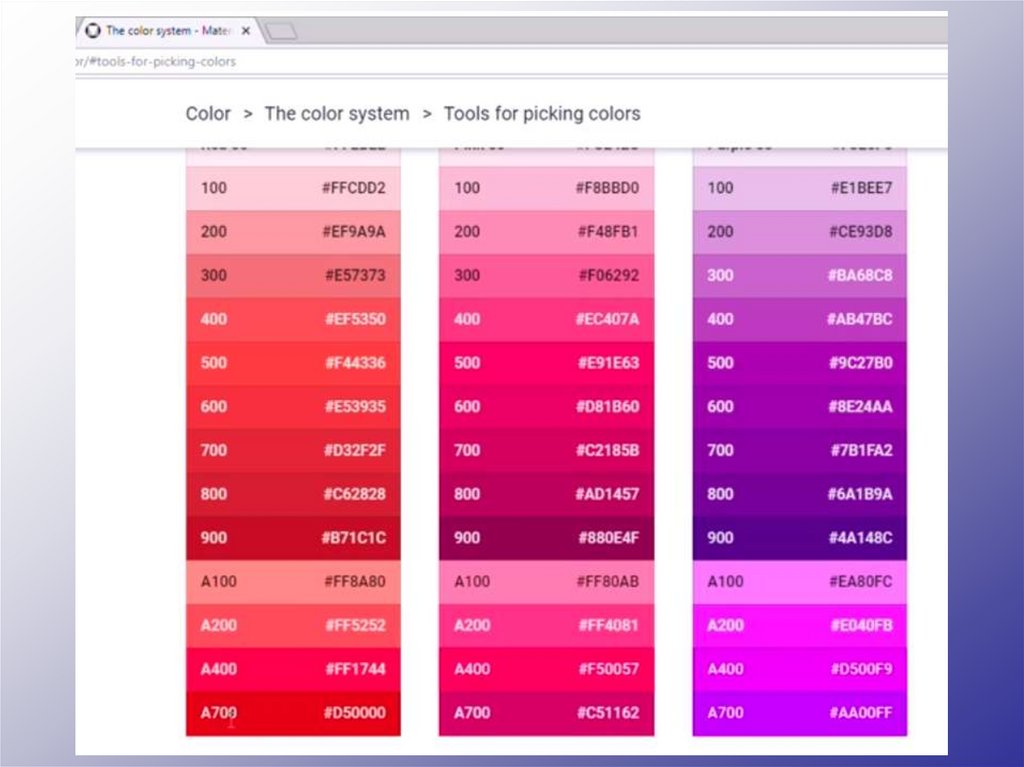The width and height of the screenshot is (1024, 767).
Task: Select the color system browser tab
Action: pos(168,31)
